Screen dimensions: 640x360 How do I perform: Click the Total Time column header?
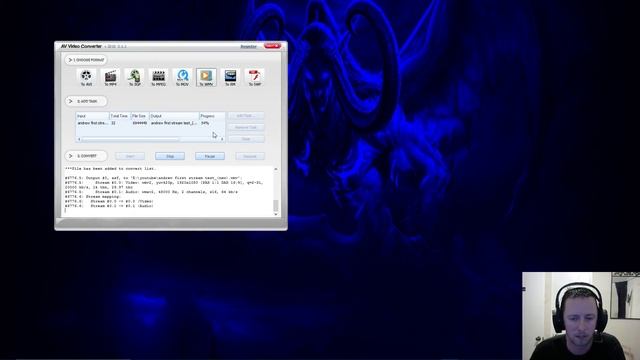120,116
